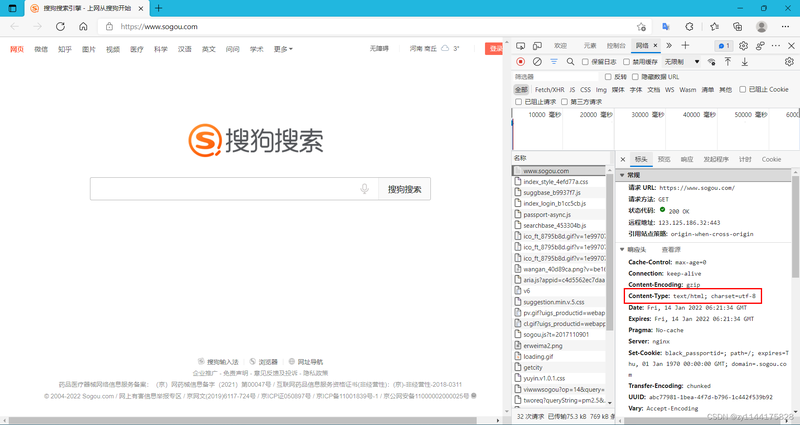Viewport: 800px width, 425px height.
Task: Switch to the 元素 DevTools tab
Action: (x=590, y=46)
